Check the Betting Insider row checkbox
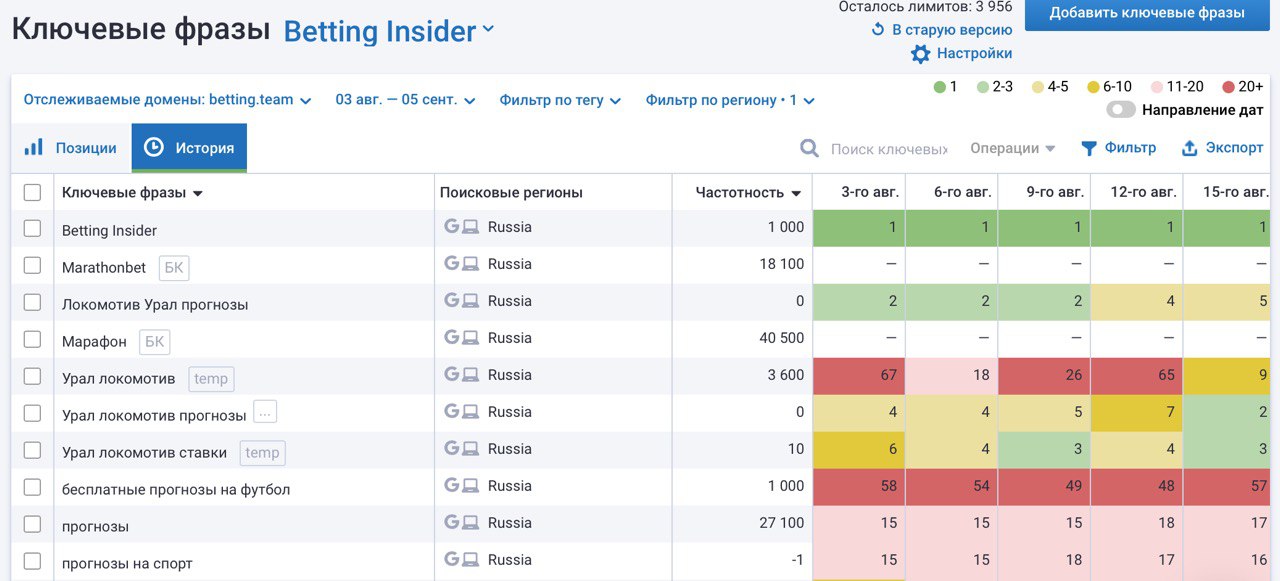The width and height of the screenshot is (1280, 581). (x=32, y=228)
